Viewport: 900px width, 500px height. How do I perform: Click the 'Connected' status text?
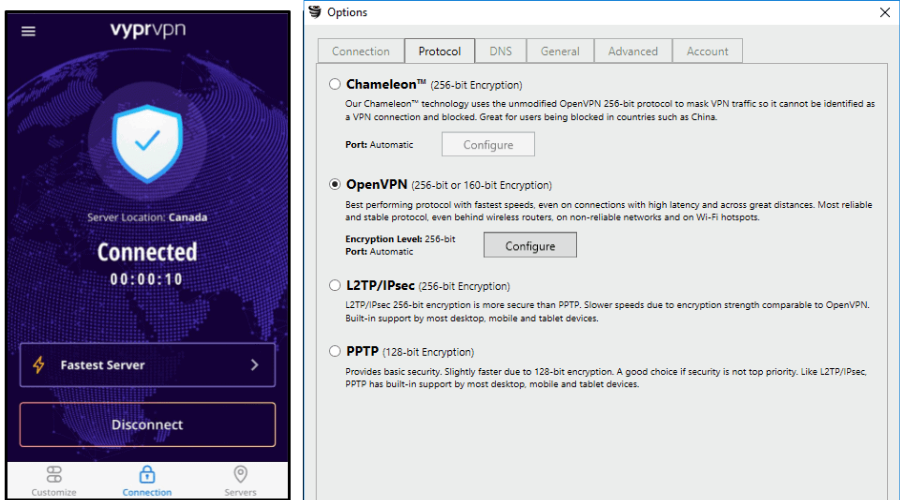click(147, 252)
